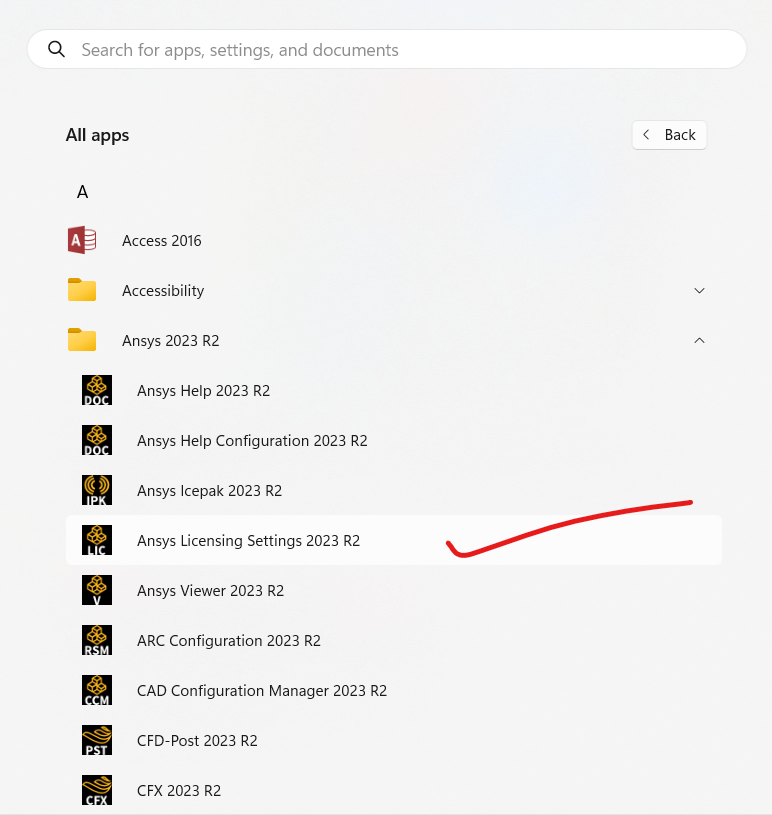772x815 pixels.
Task: Select CAD Configuration Manager 2023 R2 entry
Action: tap(261, 691)
